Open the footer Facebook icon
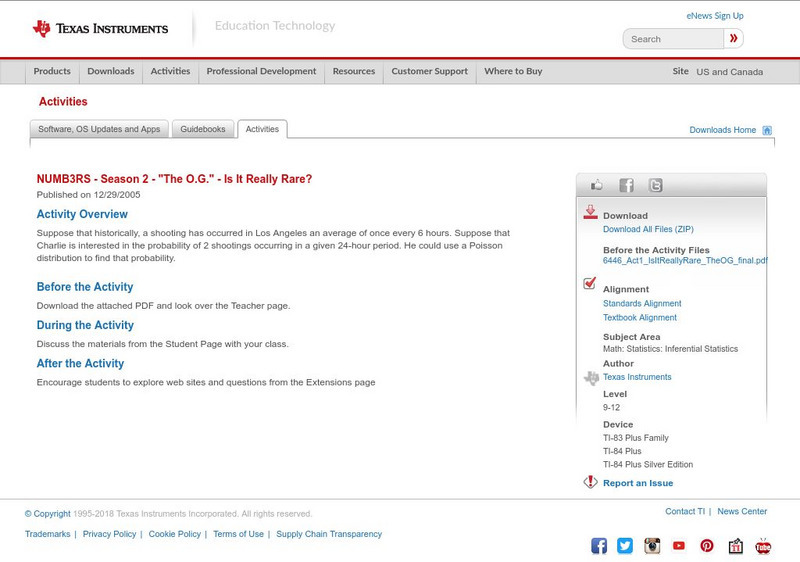Screen dimensions: 800x562 (599, 546)
